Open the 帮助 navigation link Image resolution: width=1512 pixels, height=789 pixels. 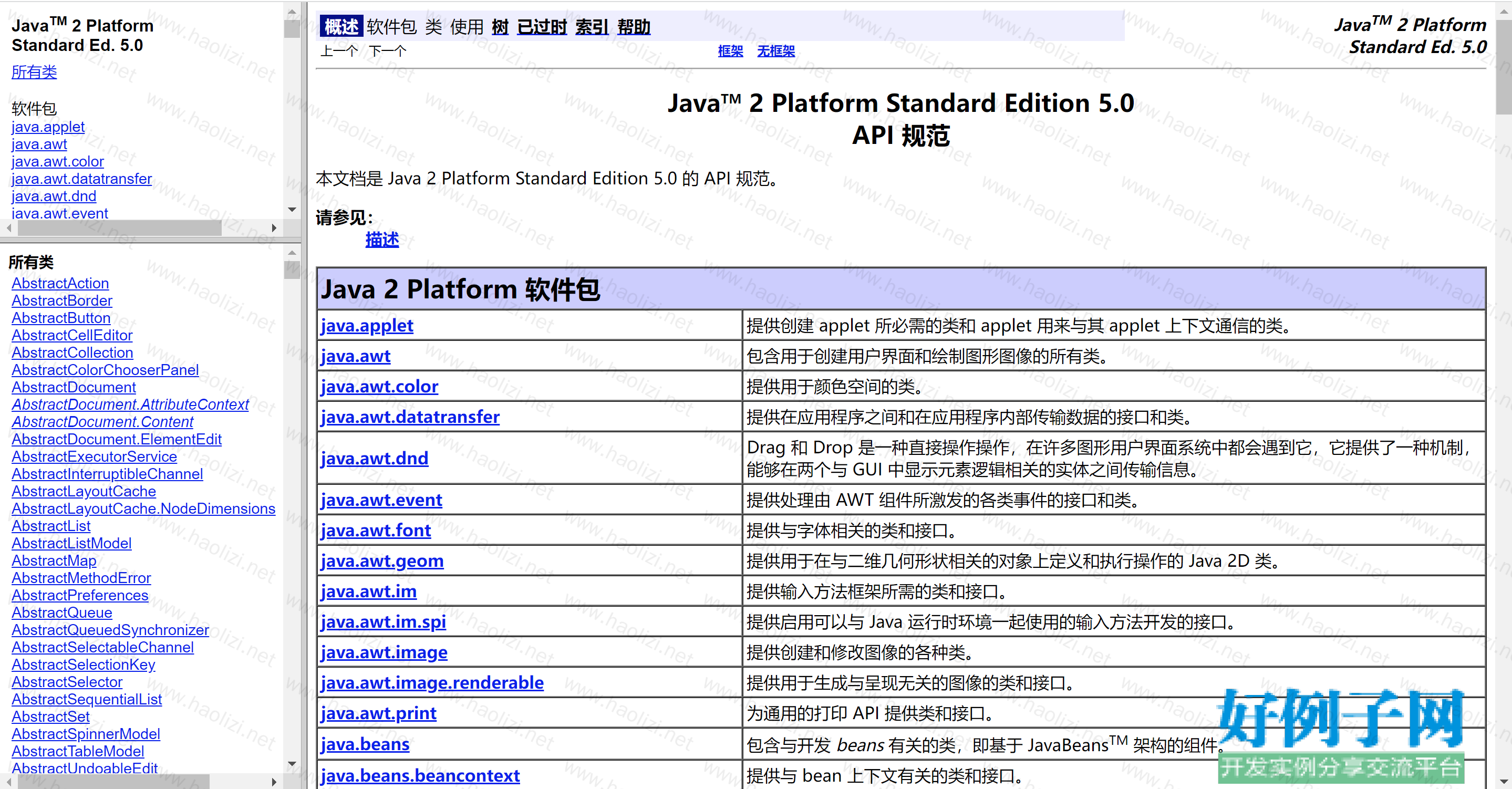point(633,27)
